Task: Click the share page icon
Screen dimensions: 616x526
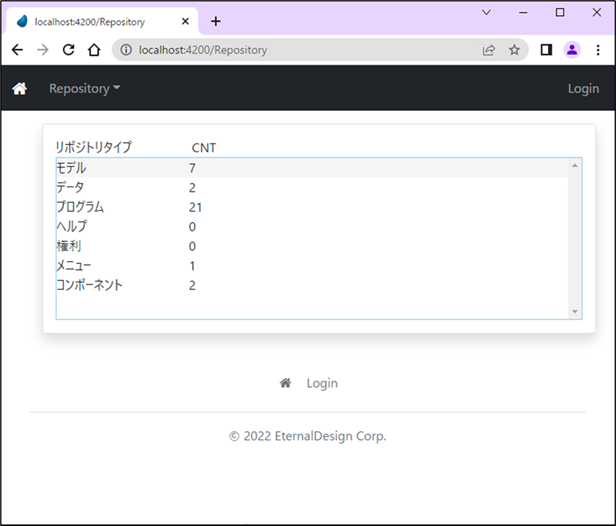Action: click(489, 49)
